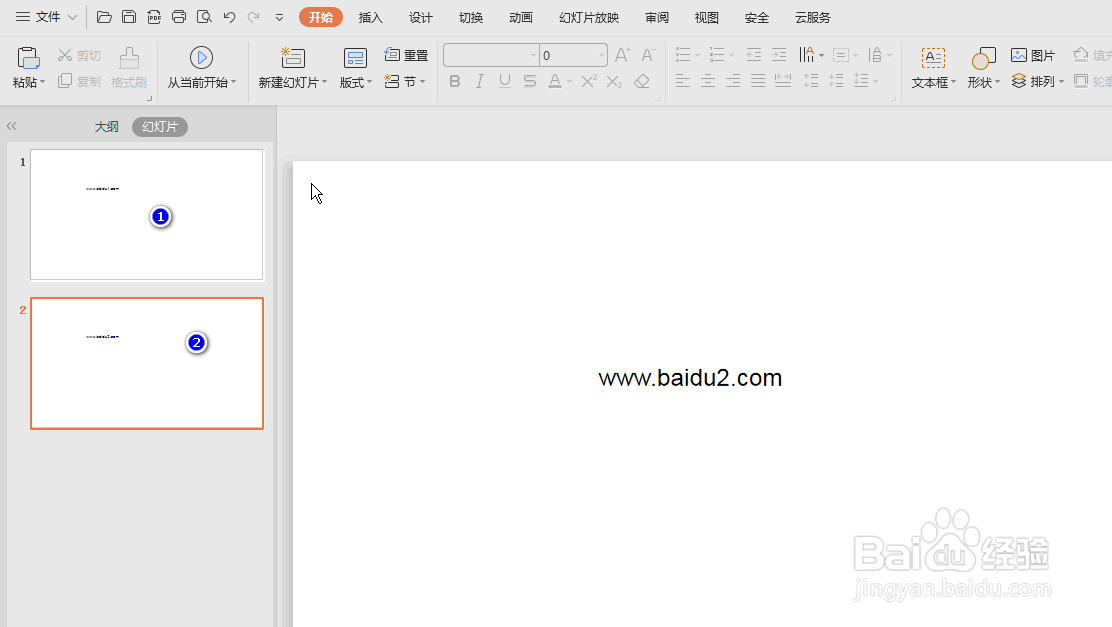Toggle strikethrough formatting
Viewport: 1112px width, 627px height.
pyautogui.click(x=530, y=82)
